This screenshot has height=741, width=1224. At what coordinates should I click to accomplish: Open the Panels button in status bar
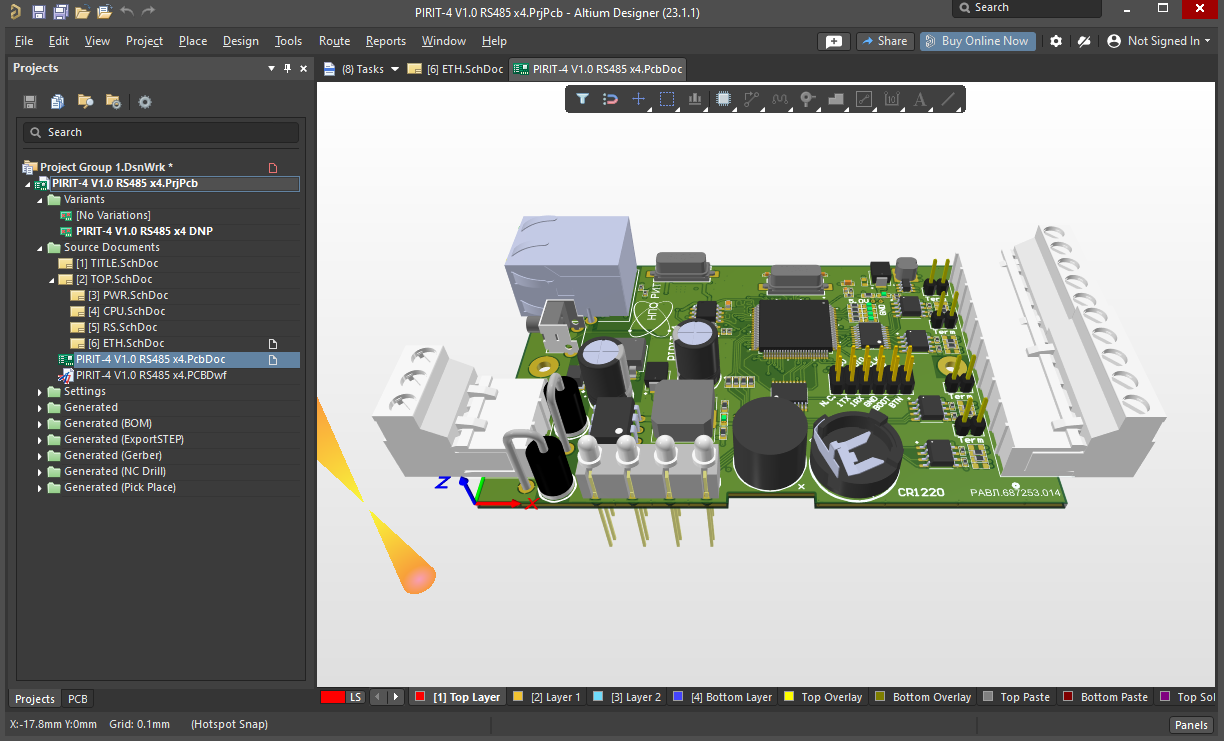pos(1191,725)
